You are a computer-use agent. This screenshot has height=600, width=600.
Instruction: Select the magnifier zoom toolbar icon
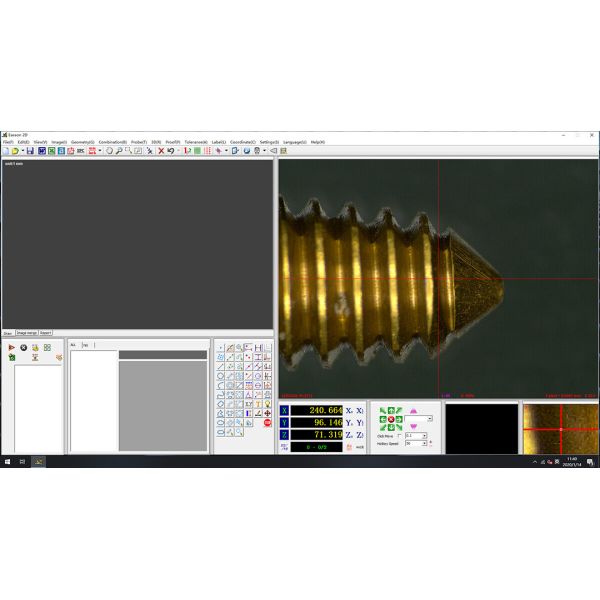pyautogui.click(x=118, y=151)
